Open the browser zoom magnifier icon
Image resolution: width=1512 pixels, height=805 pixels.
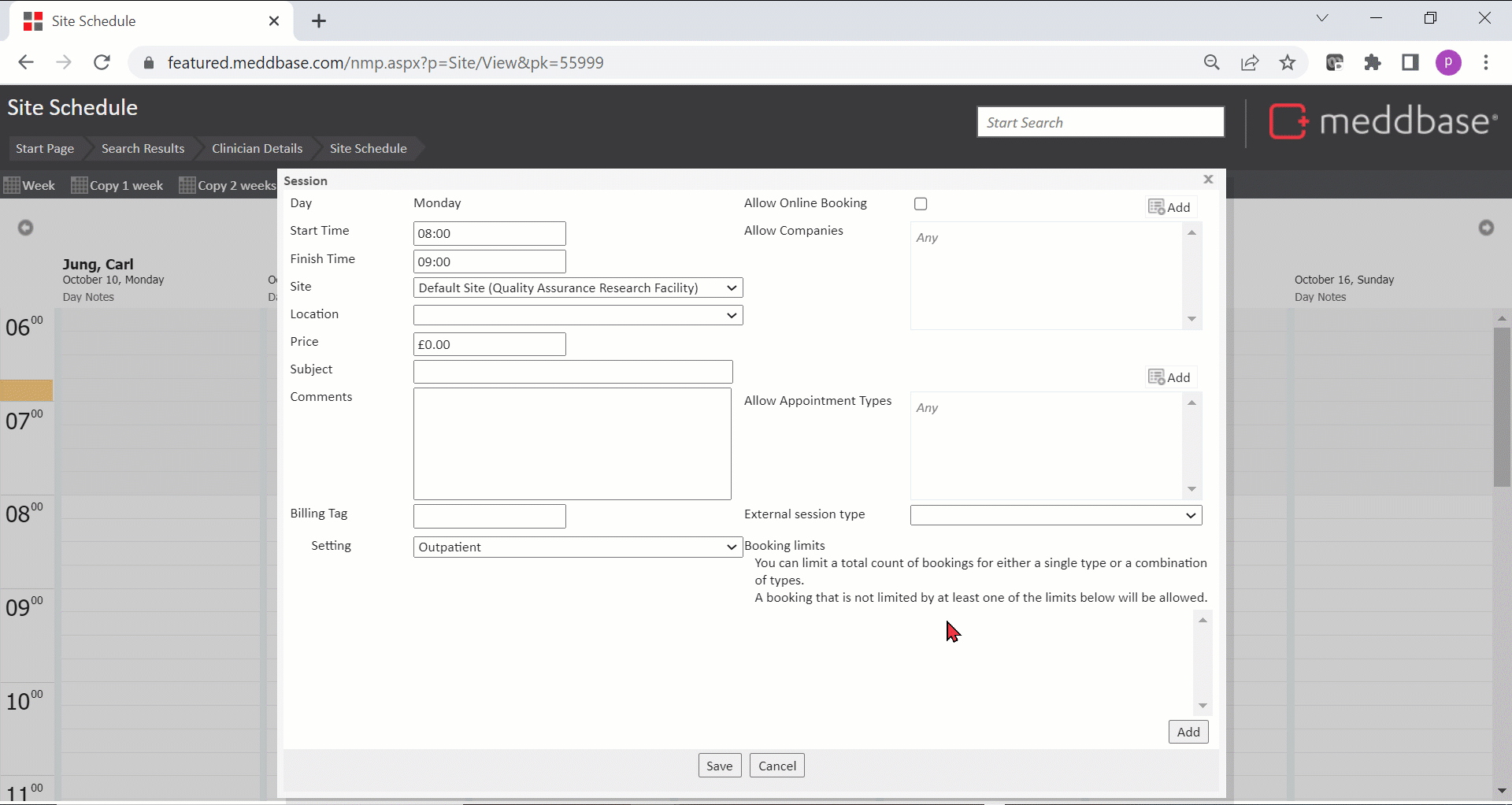tap(1212, 63)
